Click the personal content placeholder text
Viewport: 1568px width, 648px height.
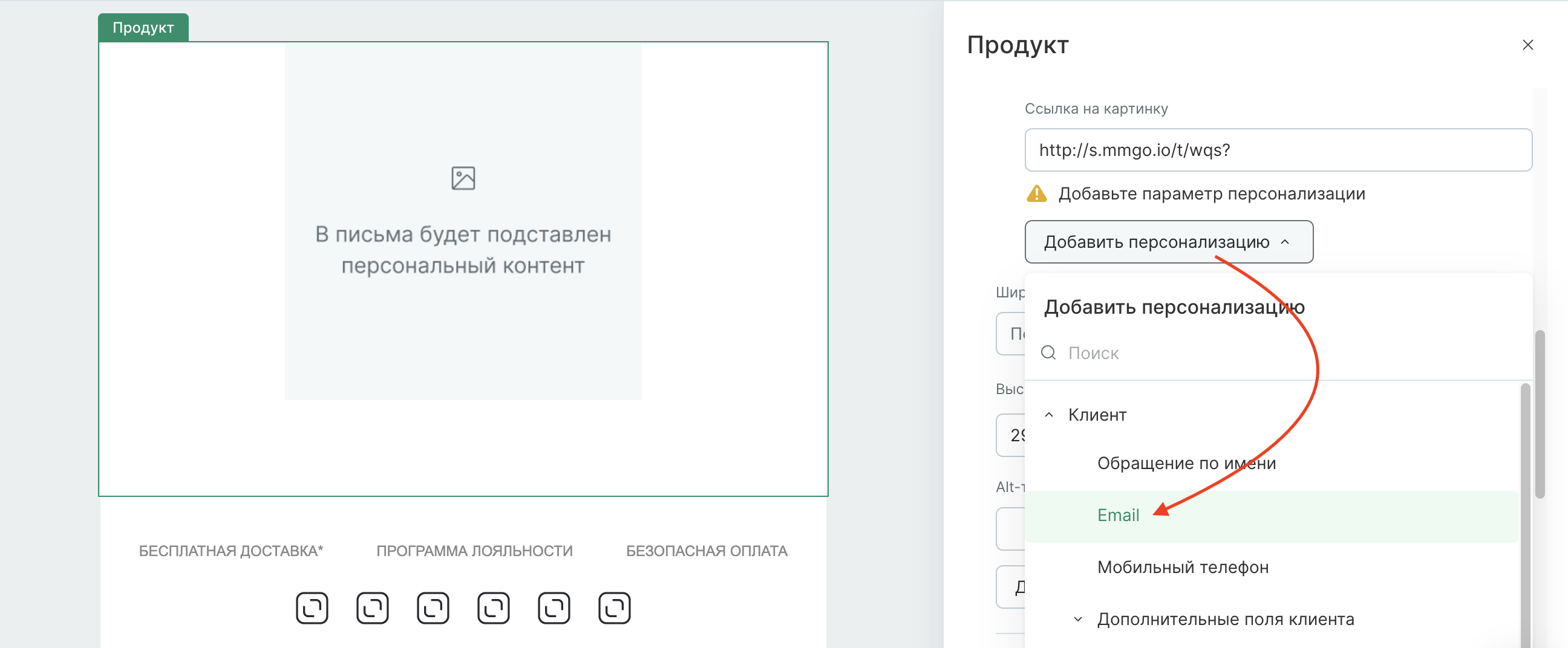click(x=463, y=250)
